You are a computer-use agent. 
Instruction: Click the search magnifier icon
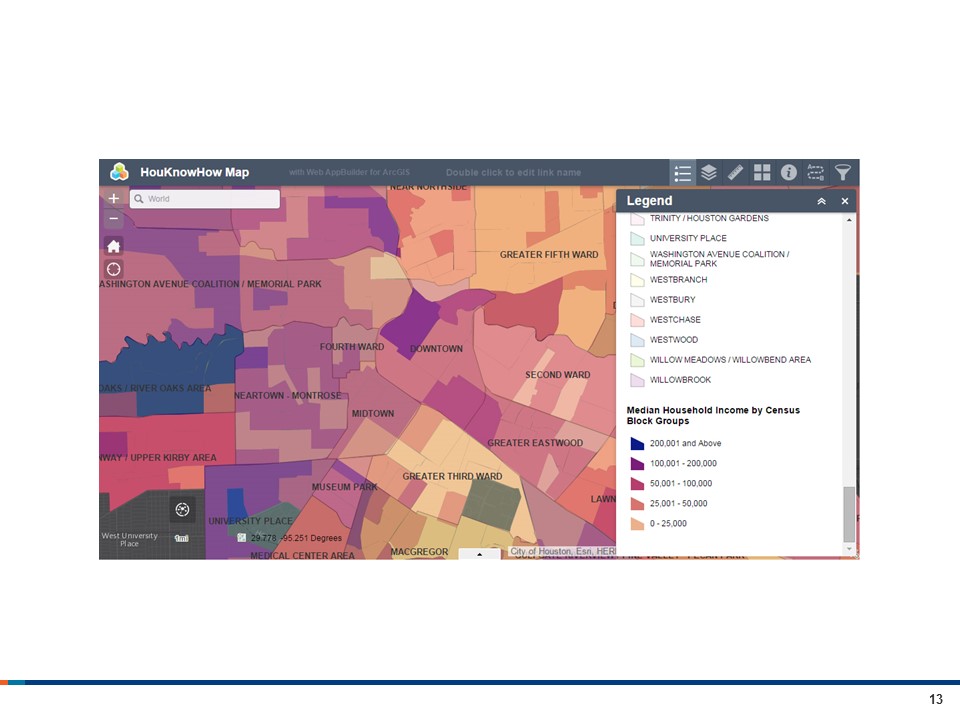point(139,198)
